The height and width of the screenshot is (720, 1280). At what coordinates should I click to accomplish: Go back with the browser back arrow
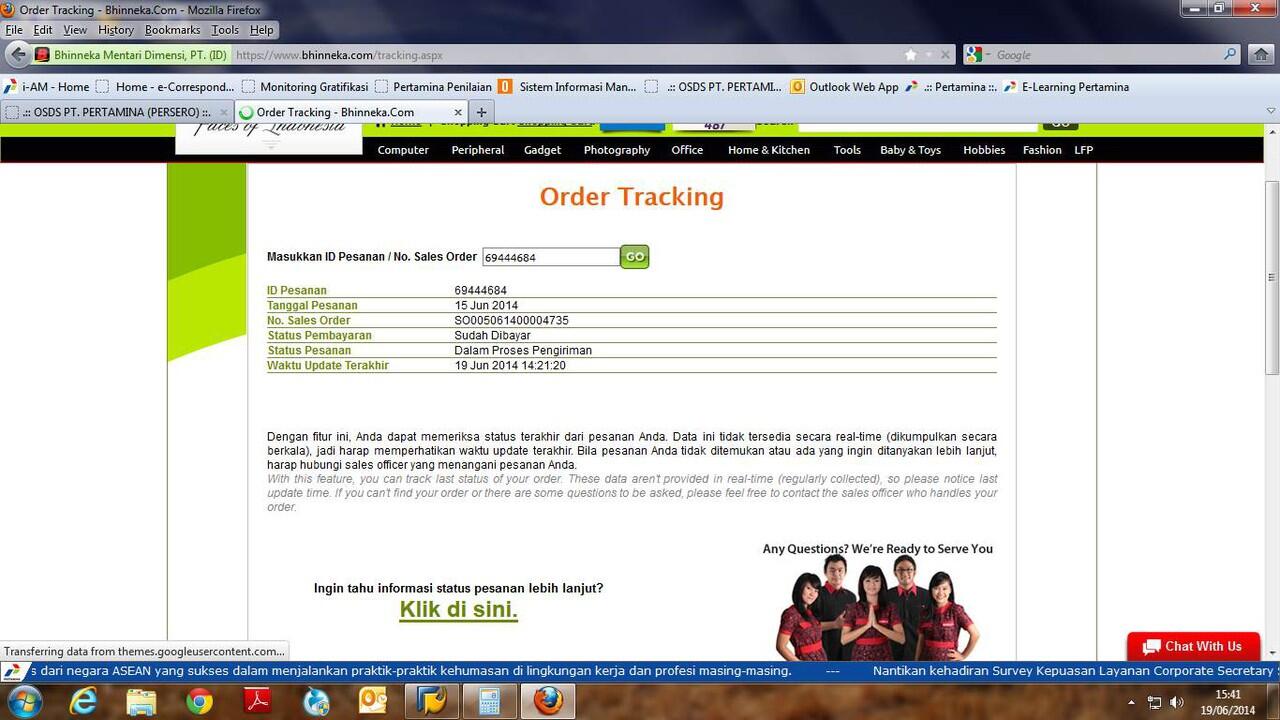click(x=17, y=54)
